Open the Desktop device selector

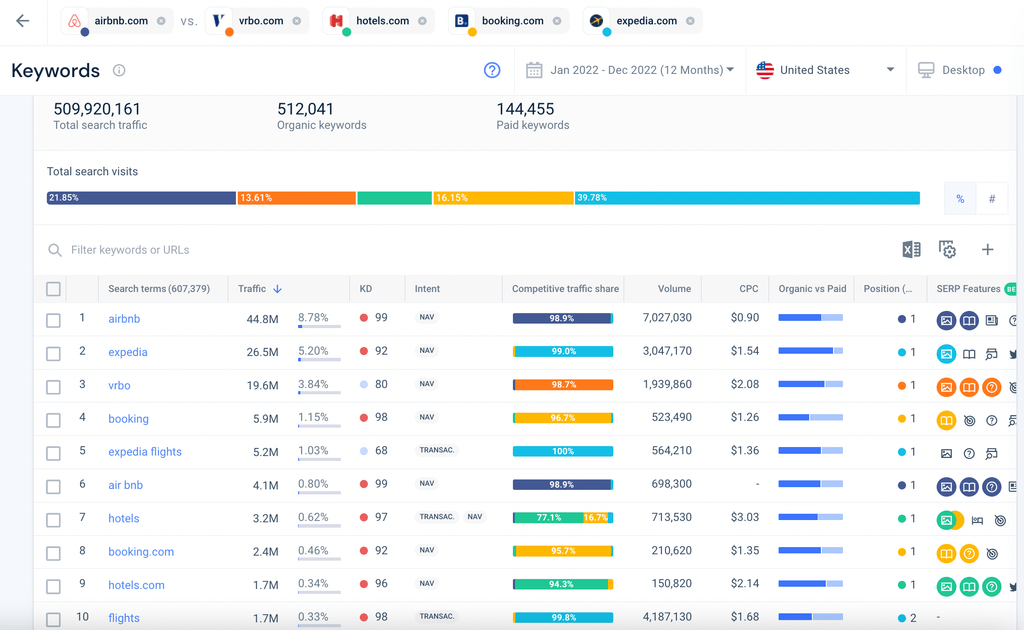(961, 70)
